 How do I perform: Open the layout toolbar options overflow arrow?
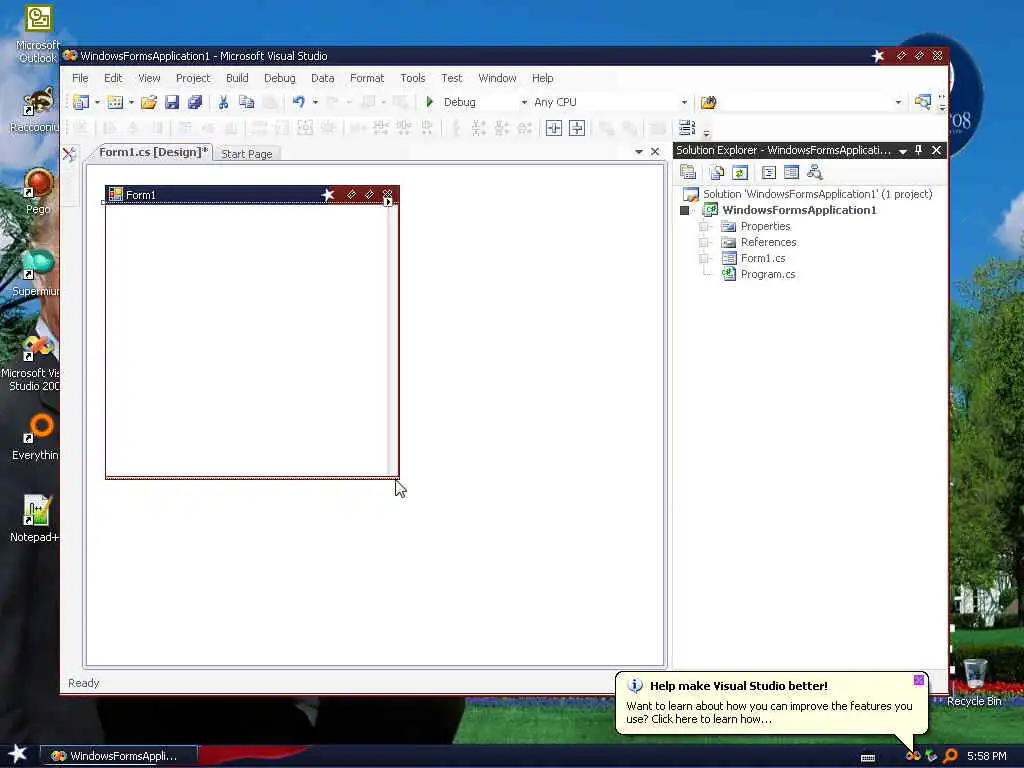pyautogui.click(x=707, y=133)
